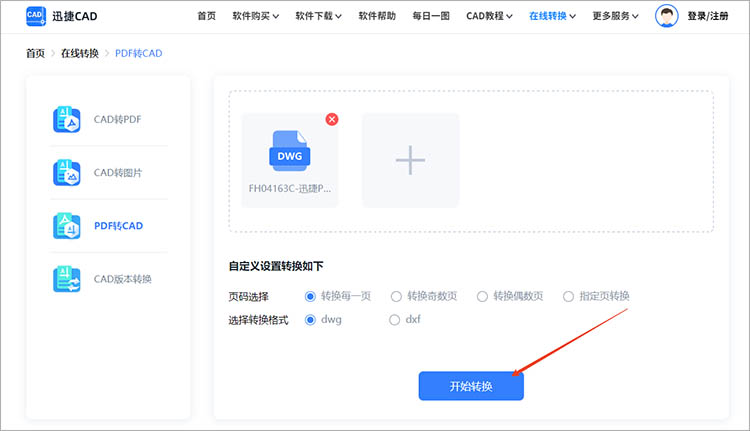The height and width of the screenshot is (431, 750).
Task: Expand 更多服务 dropdown menu
Action: click(616, 16)
